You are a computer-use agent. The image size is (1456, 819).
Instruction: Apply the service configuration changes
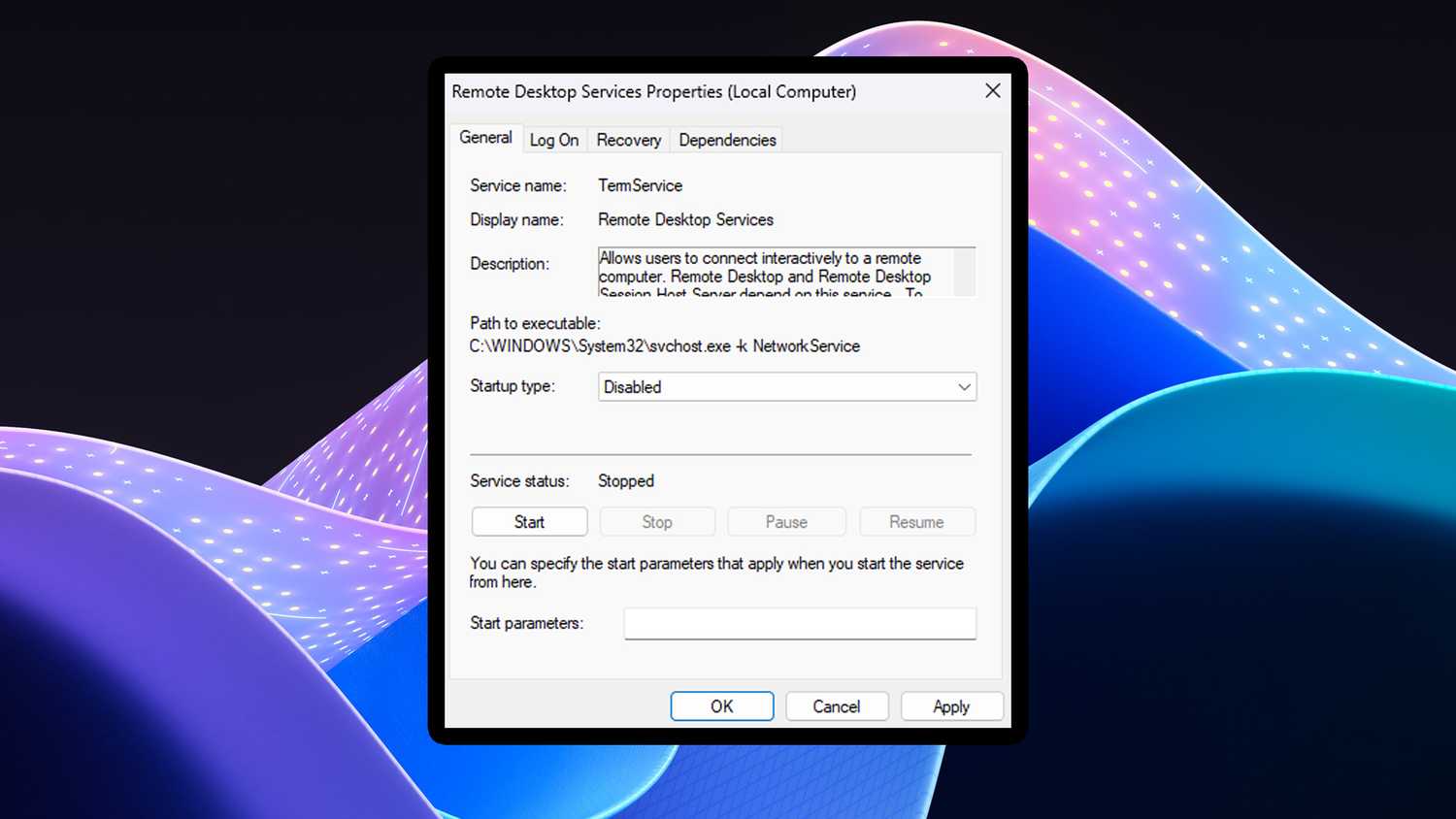[x=951, y=705]
